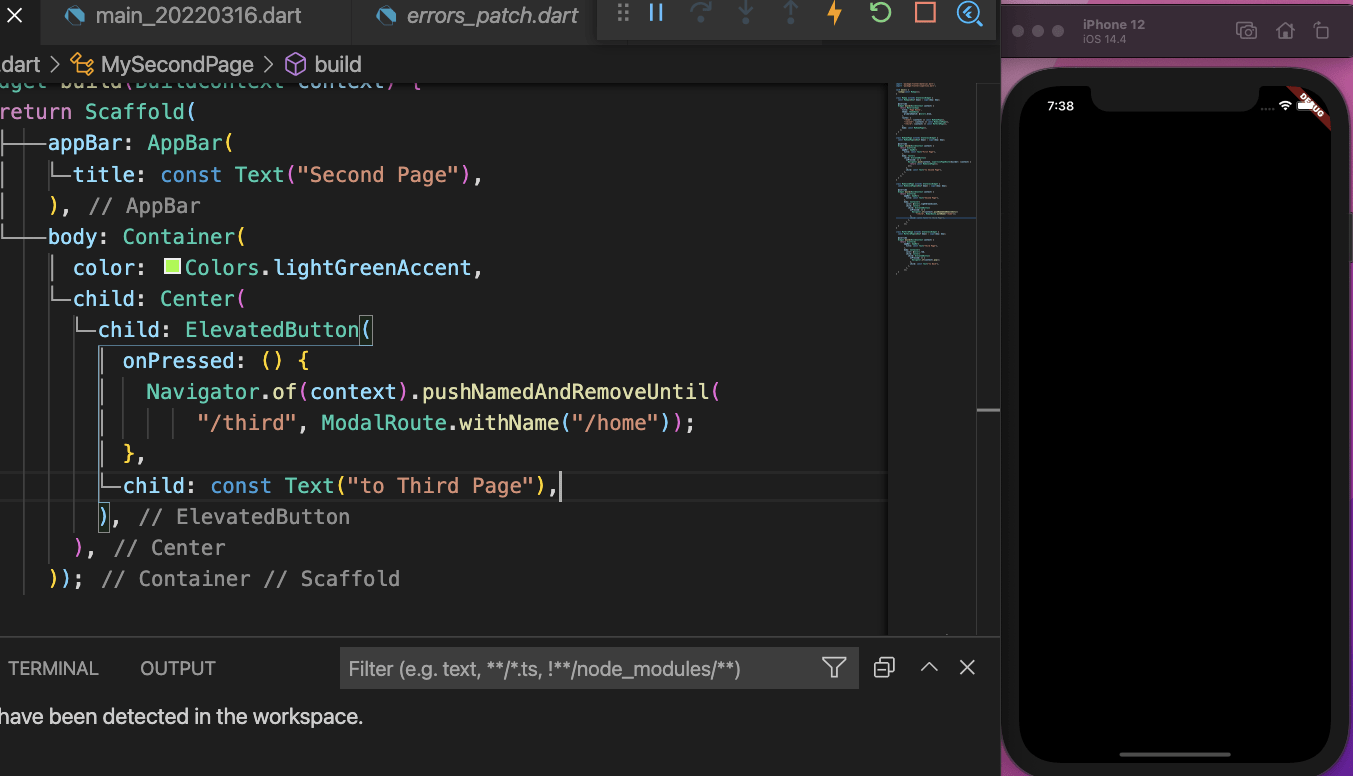Click the Step Out debug icon
The height and width of the screenshot is (776, 1353).
coord(791,13)
